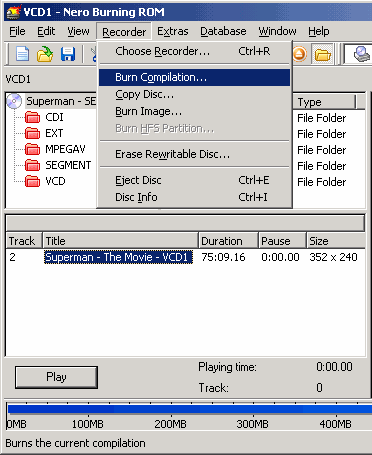Click the Type column header

[325, 102]
